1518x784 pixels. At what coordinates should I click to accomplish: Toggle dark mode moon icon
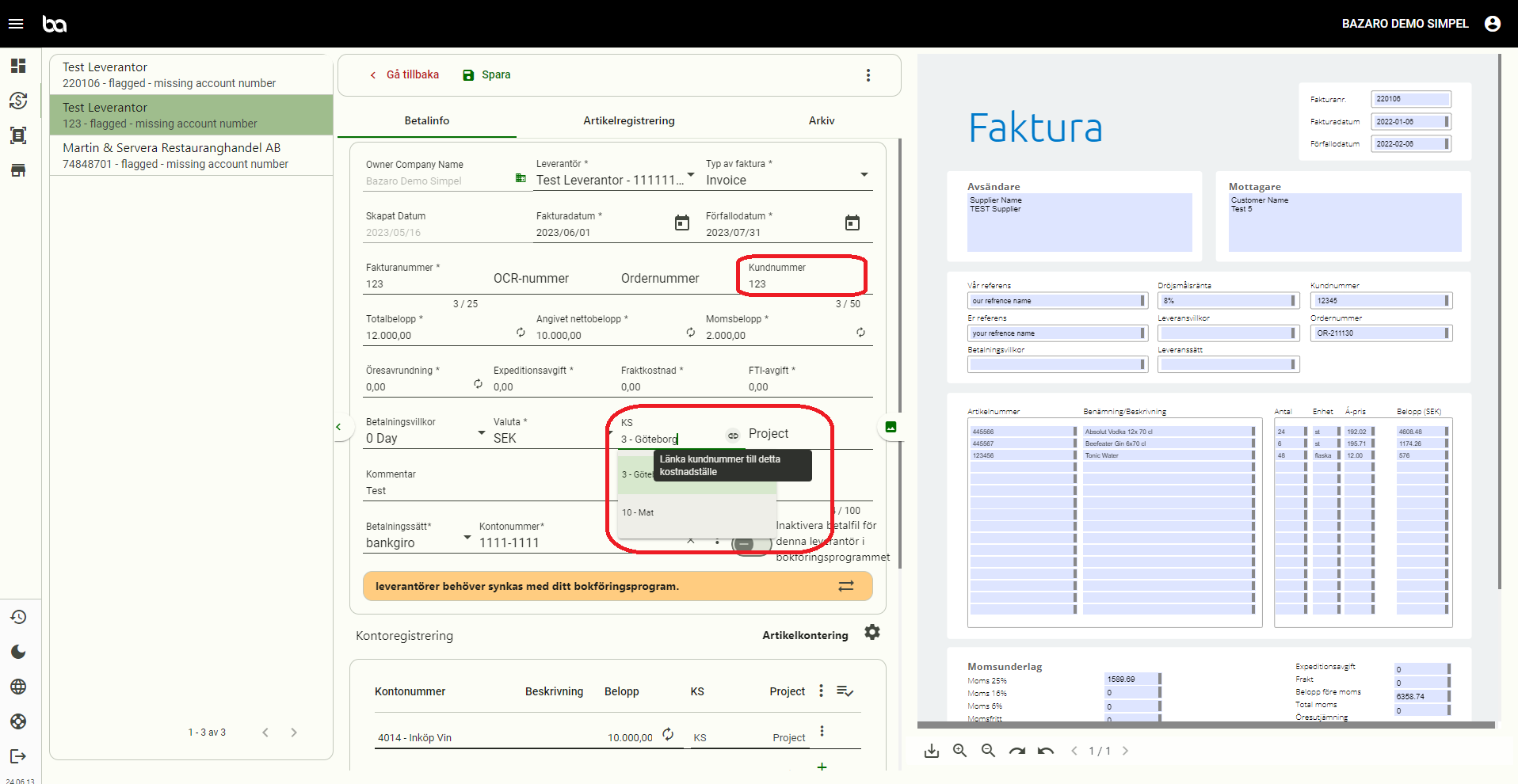pos(18,652)
